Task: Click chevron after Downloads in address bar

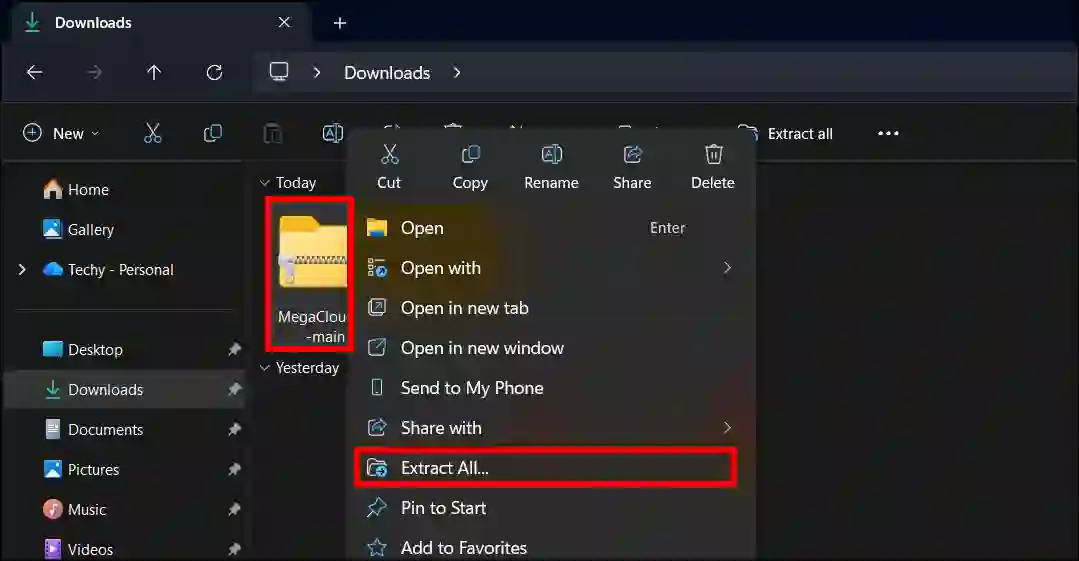Action: (x=457, y=72)
